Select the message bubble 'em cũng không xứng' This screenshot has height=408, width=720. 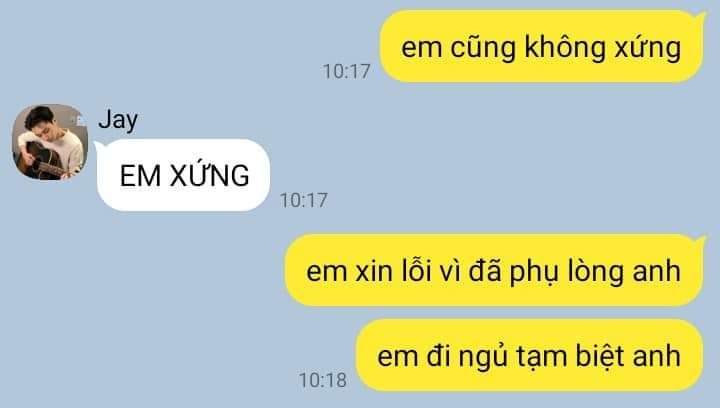tap(542, 46)
